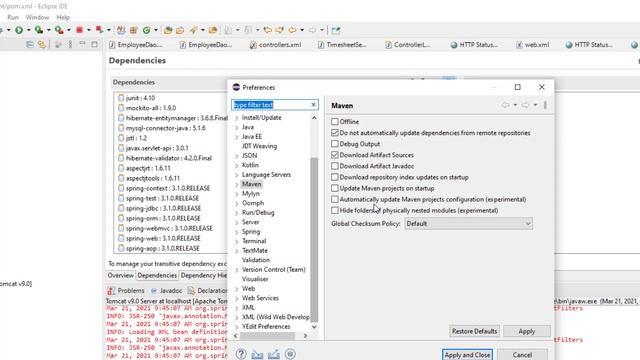
Task: Click the New Java Class icon in toolbar
Action: (147, 30)
